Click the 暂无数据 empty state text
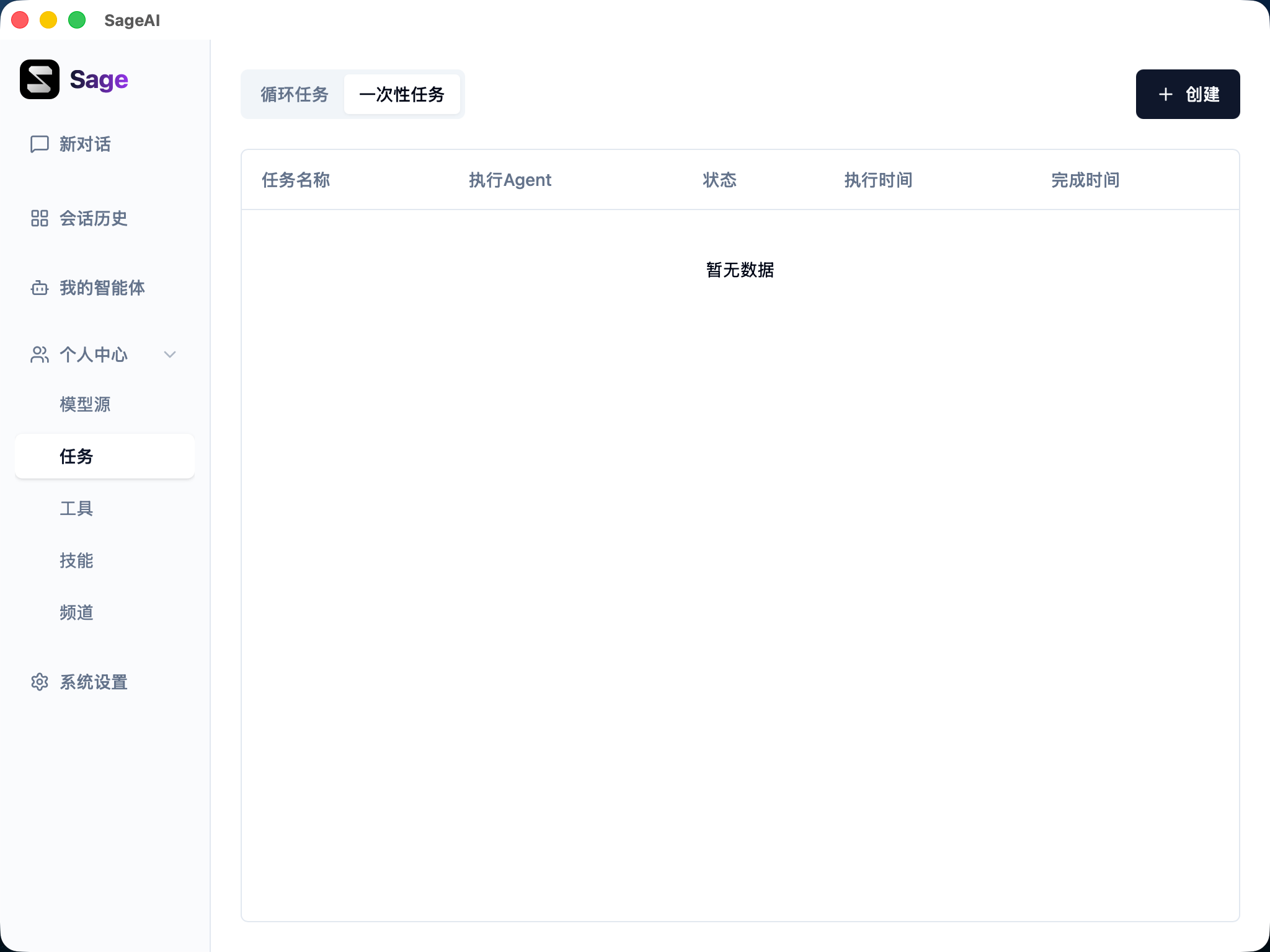This screenshot has width=1270, height=952. click(x=740, y=270)
